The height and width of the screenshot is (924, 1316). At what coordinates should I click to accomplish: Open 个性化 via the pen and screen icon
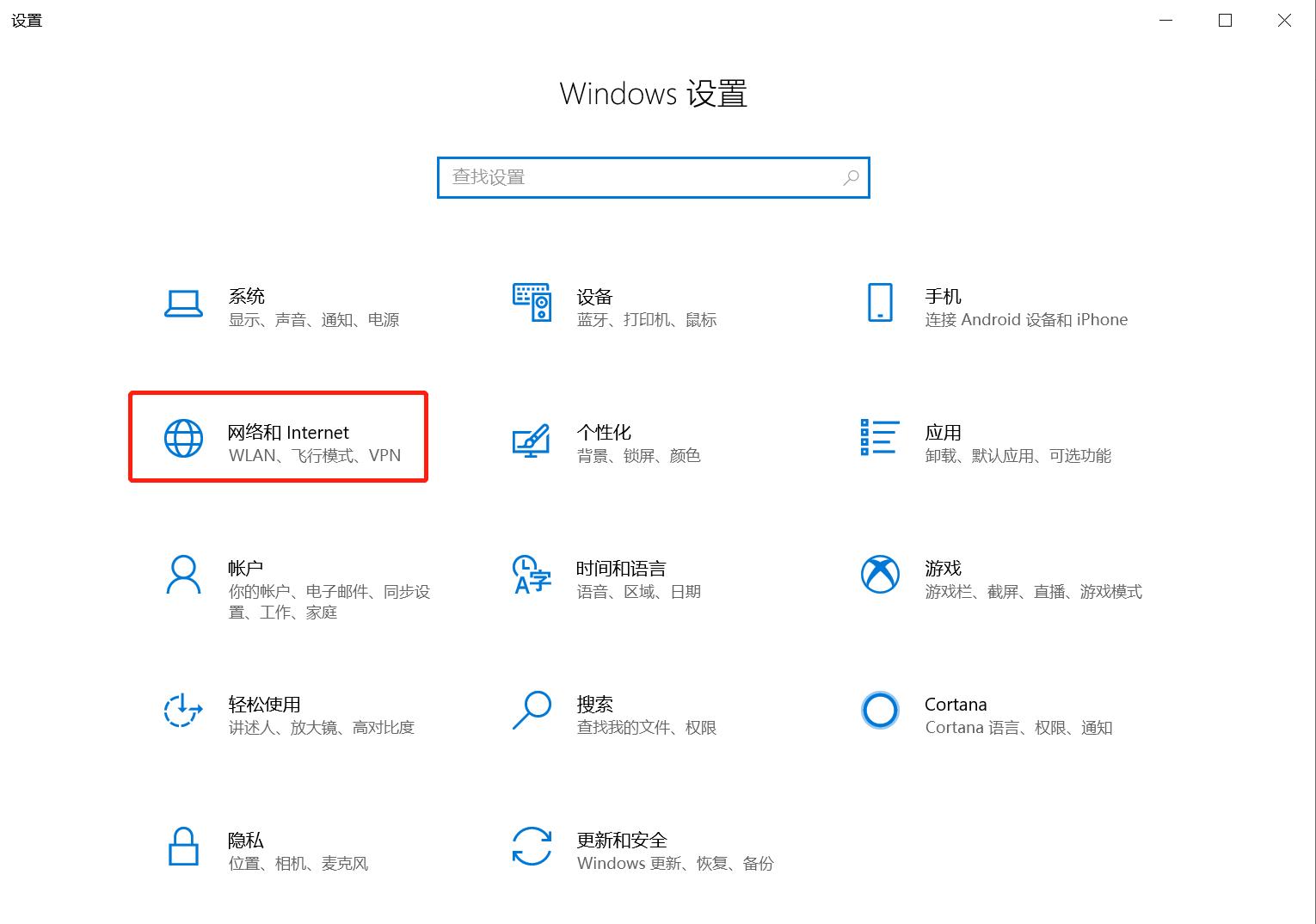[x=532, y=441]
